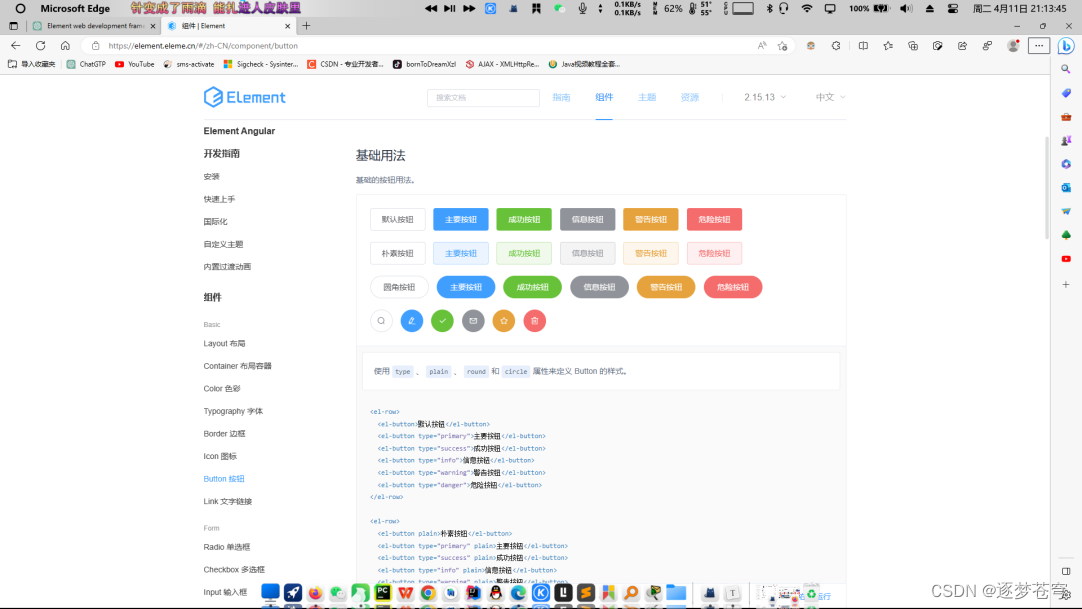Switch to the 组件 nav tab
Screen dimensions: 1082x609
click(604, 97)
